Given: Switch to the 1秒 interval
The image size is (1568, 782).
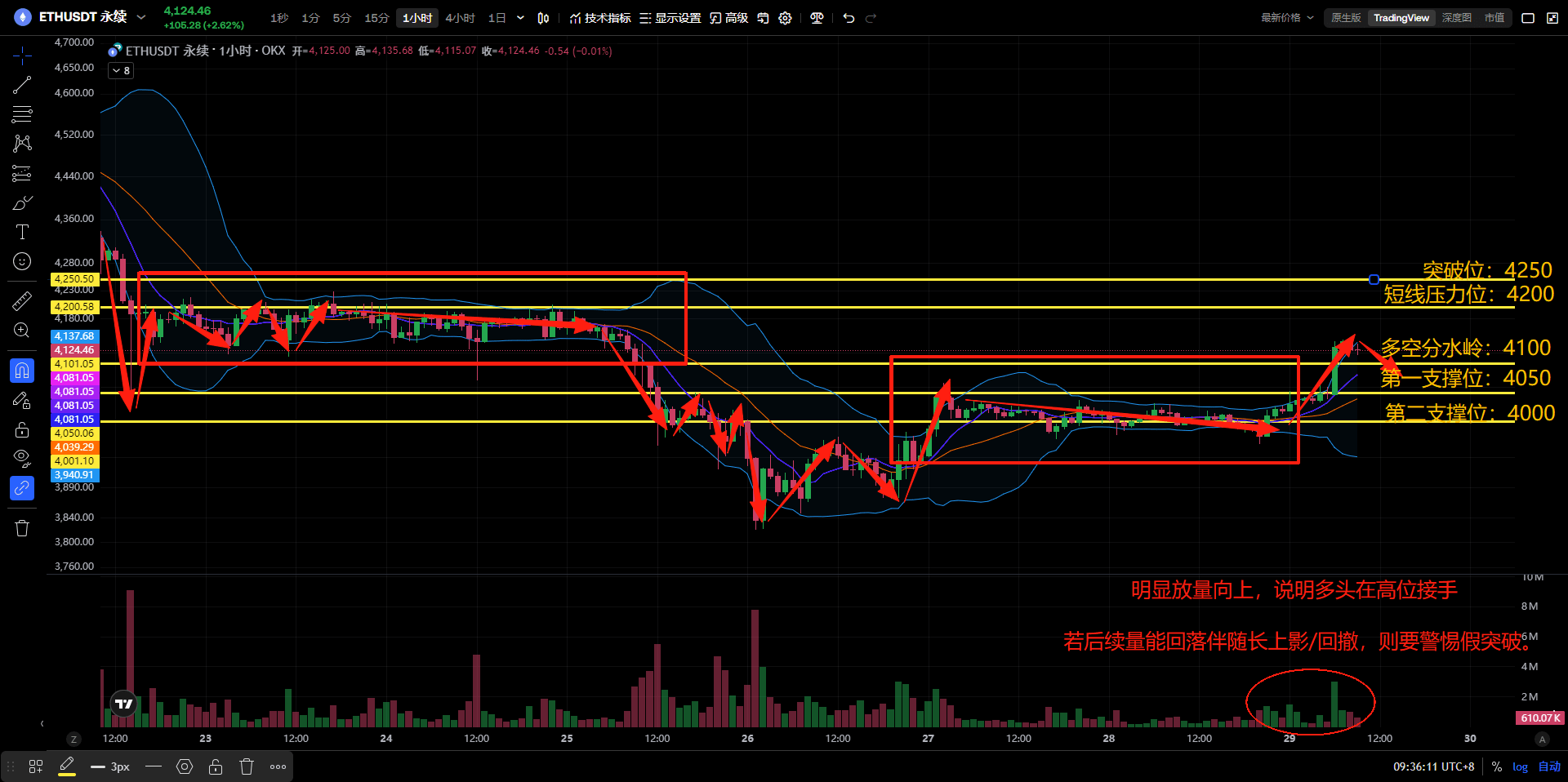Looking at the screenshot, I should coord(279,18).
